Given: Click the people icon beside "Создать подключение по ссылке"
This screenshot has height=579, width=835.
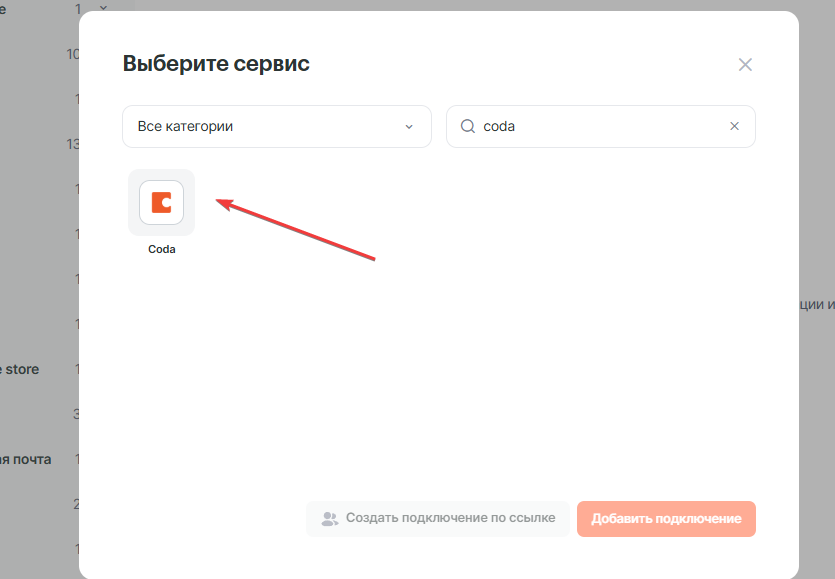Looking at the screenshot, I should [329, 519].
